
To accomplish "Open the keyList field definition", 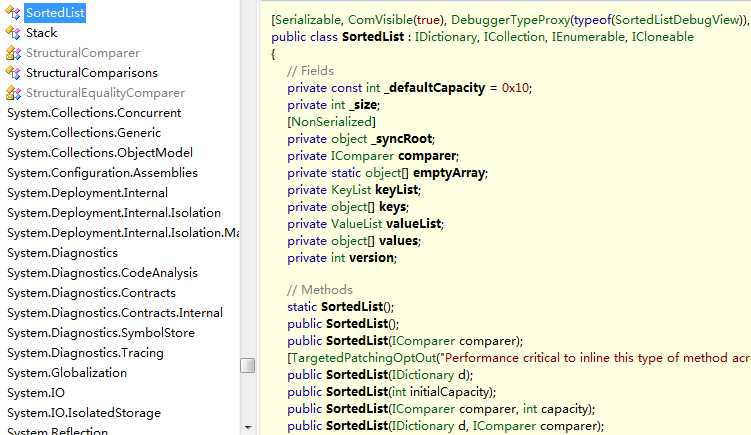I will (x=397, y=190).
